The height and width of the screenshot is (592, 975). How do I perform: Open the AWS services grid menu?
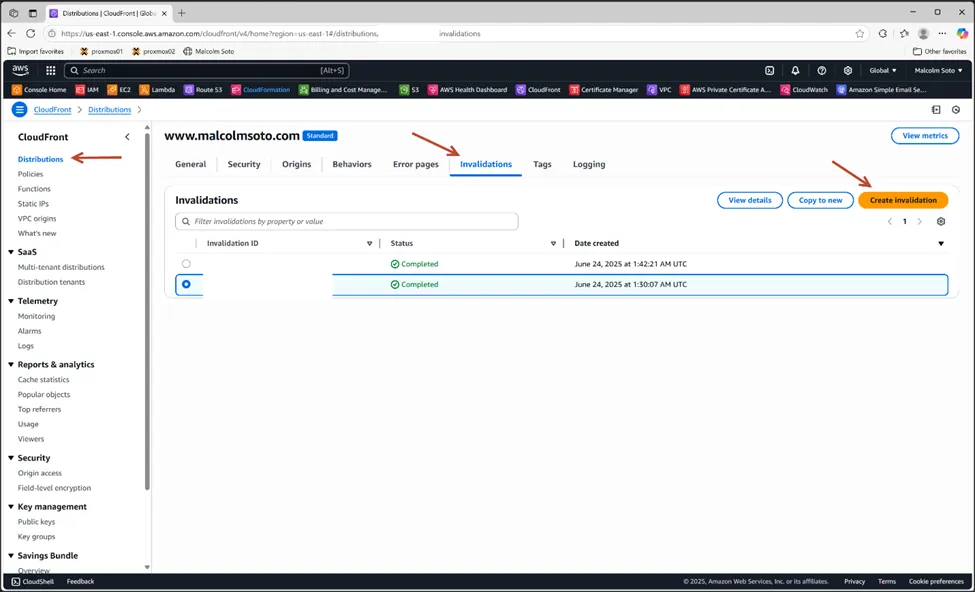point(49,70)
